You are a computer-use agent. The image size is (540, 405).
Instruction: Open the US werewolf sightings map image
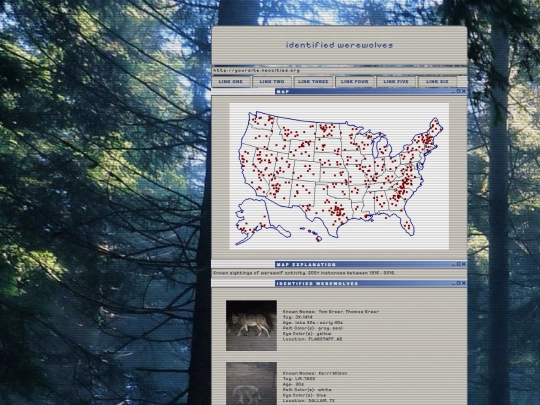point(339,176)
